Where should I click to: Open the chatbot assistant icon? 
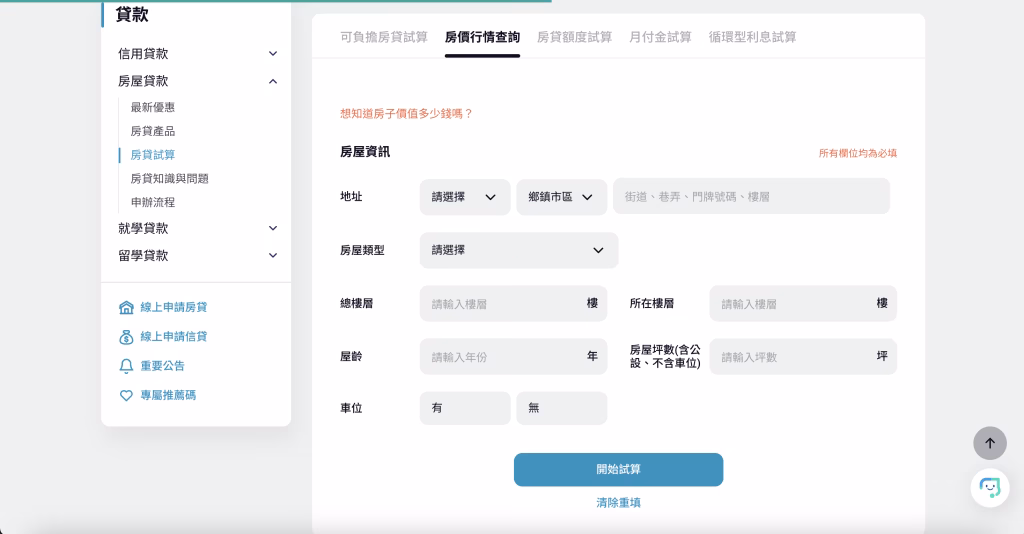point(990,488)
